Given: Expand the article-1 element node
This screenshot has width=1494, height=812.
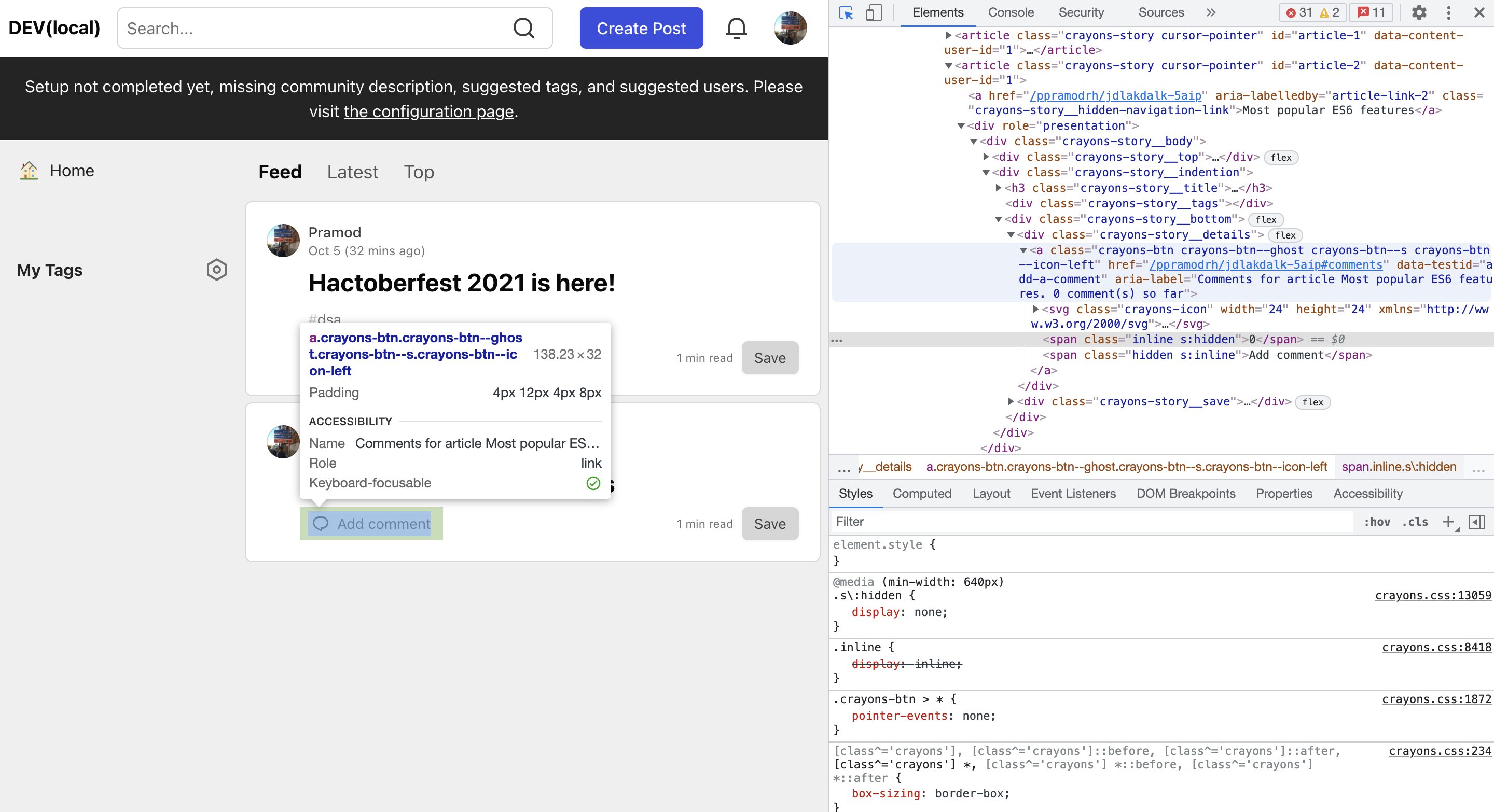Looking at the screenshot, I should click(949, 35).
